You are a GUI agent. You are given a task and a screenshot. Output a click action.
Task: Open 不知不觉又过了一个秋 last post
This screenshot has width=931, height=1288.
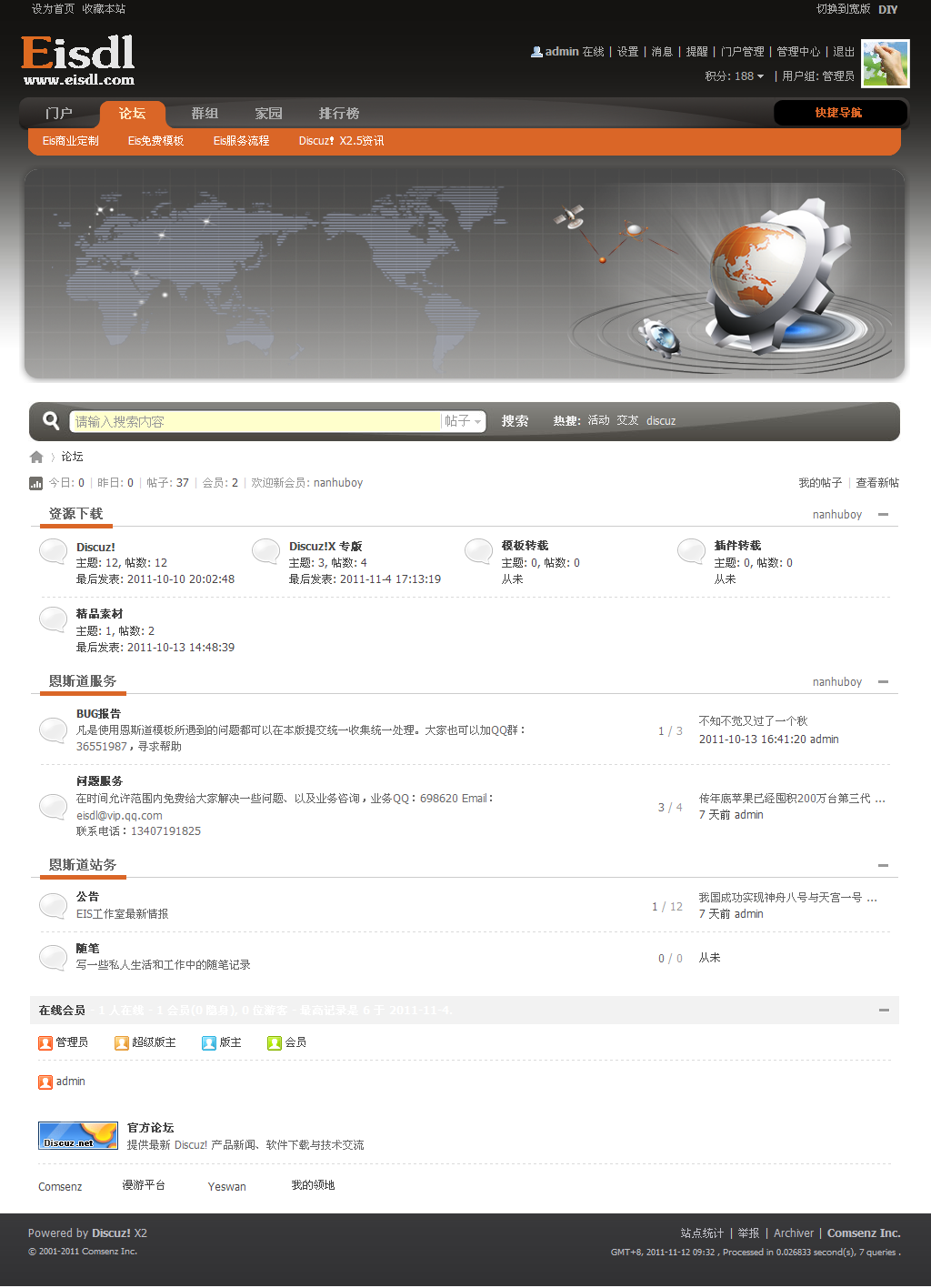753,721
